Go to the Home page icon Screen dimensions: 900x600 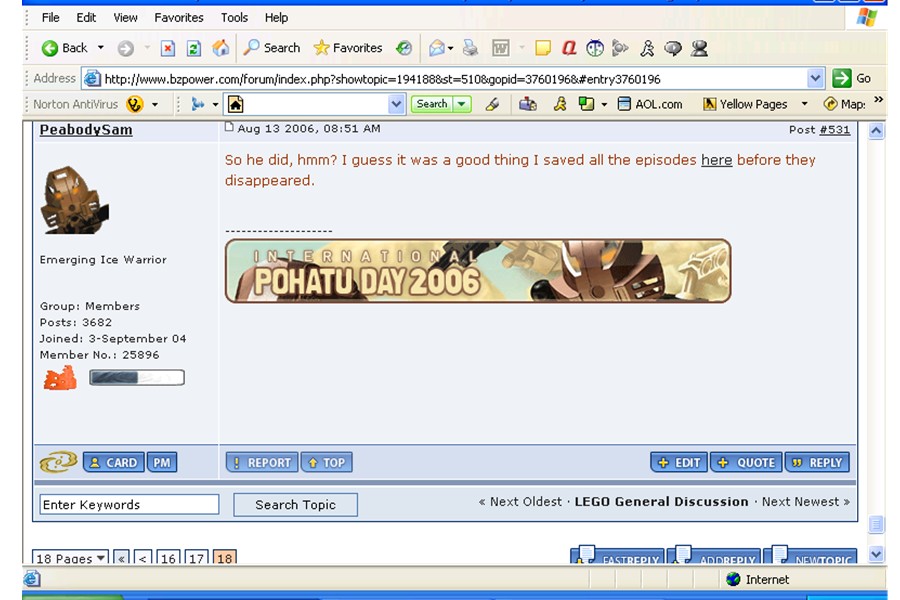220,48
